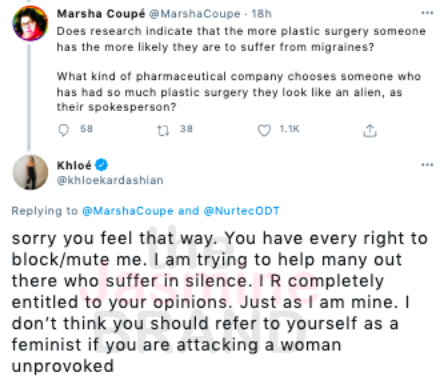Viewport: 445px width, 383px height.
Task: Retweet Marsha Coupé's tweet
Action: point(163,130)
